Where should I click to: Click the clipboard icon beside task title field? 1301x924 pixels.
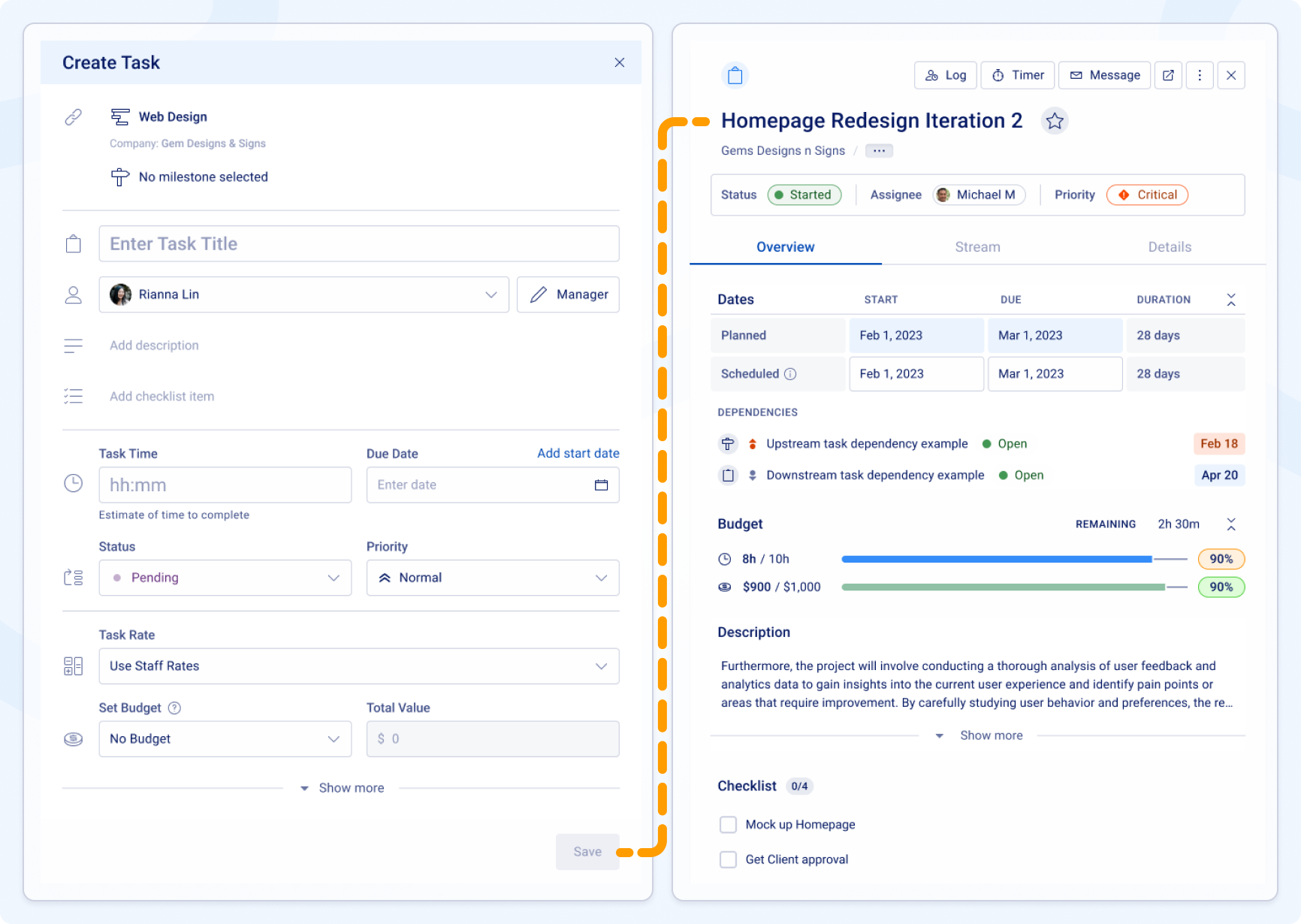(x=73, y=243)
